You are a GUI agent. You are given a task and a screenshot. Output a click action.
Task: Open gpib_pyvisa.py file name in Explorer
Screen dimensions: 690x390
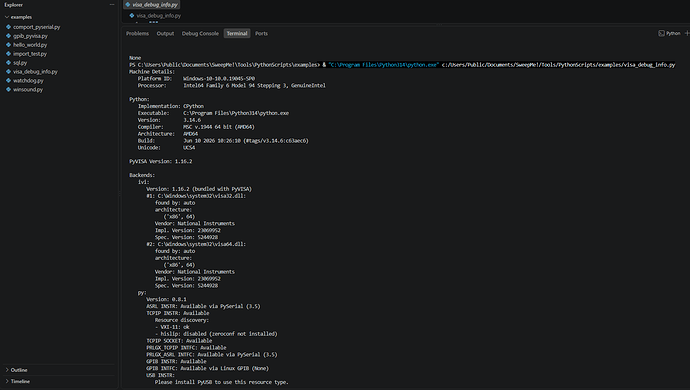(30, 36)
